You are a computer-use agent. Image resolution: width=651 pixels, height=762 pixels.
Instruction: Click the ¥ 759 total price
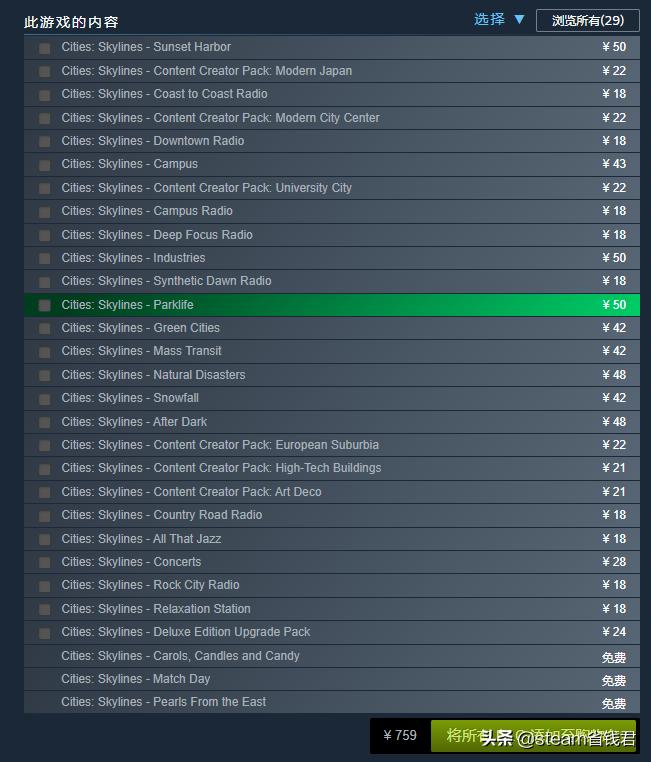click(x=400, y=735)
